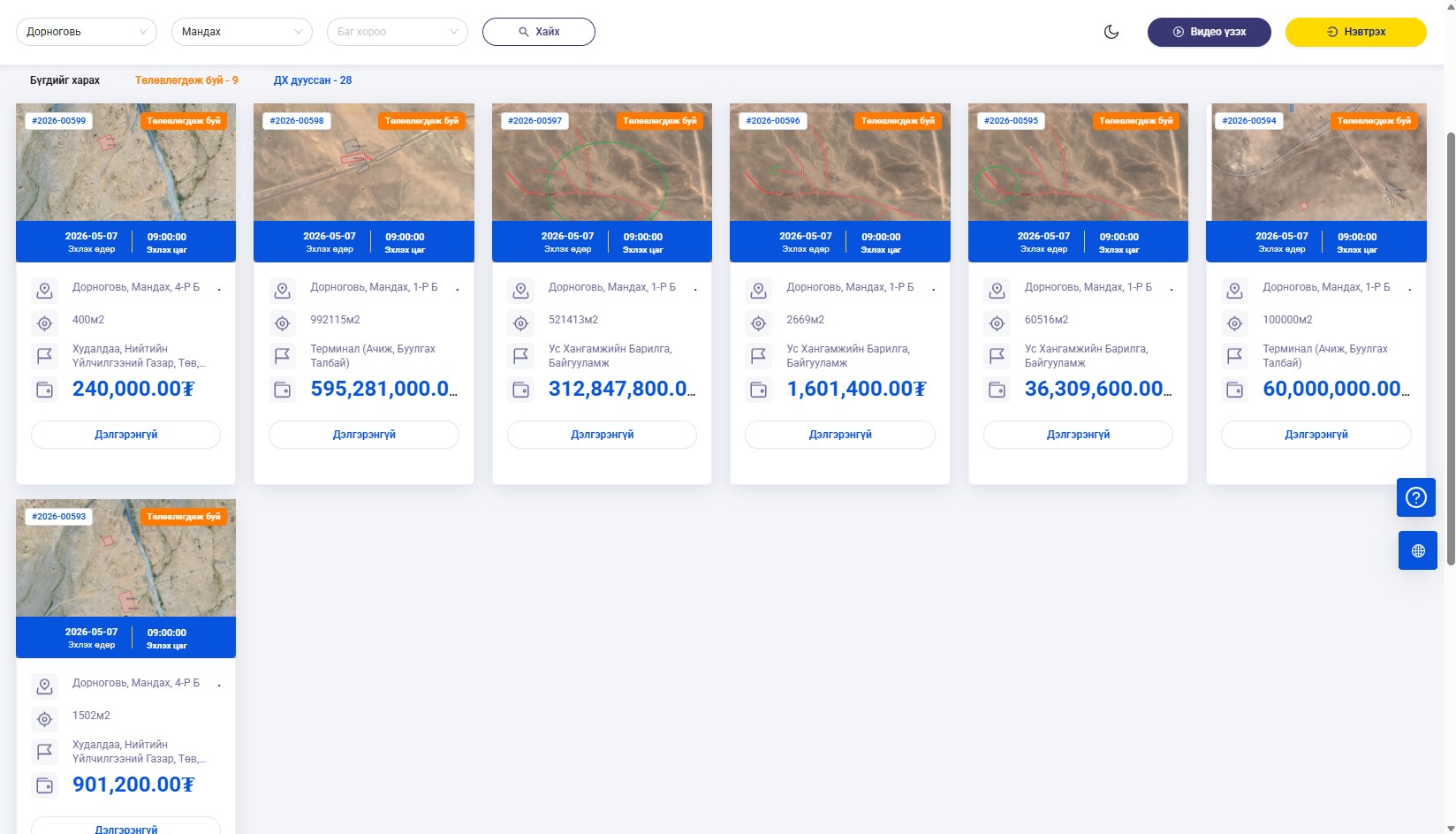Viewport: 1456px width, 834px height.
Task: Click location pin icon on listing #2026-00594
Action: pyautogui.click(x=1235, y=290)
